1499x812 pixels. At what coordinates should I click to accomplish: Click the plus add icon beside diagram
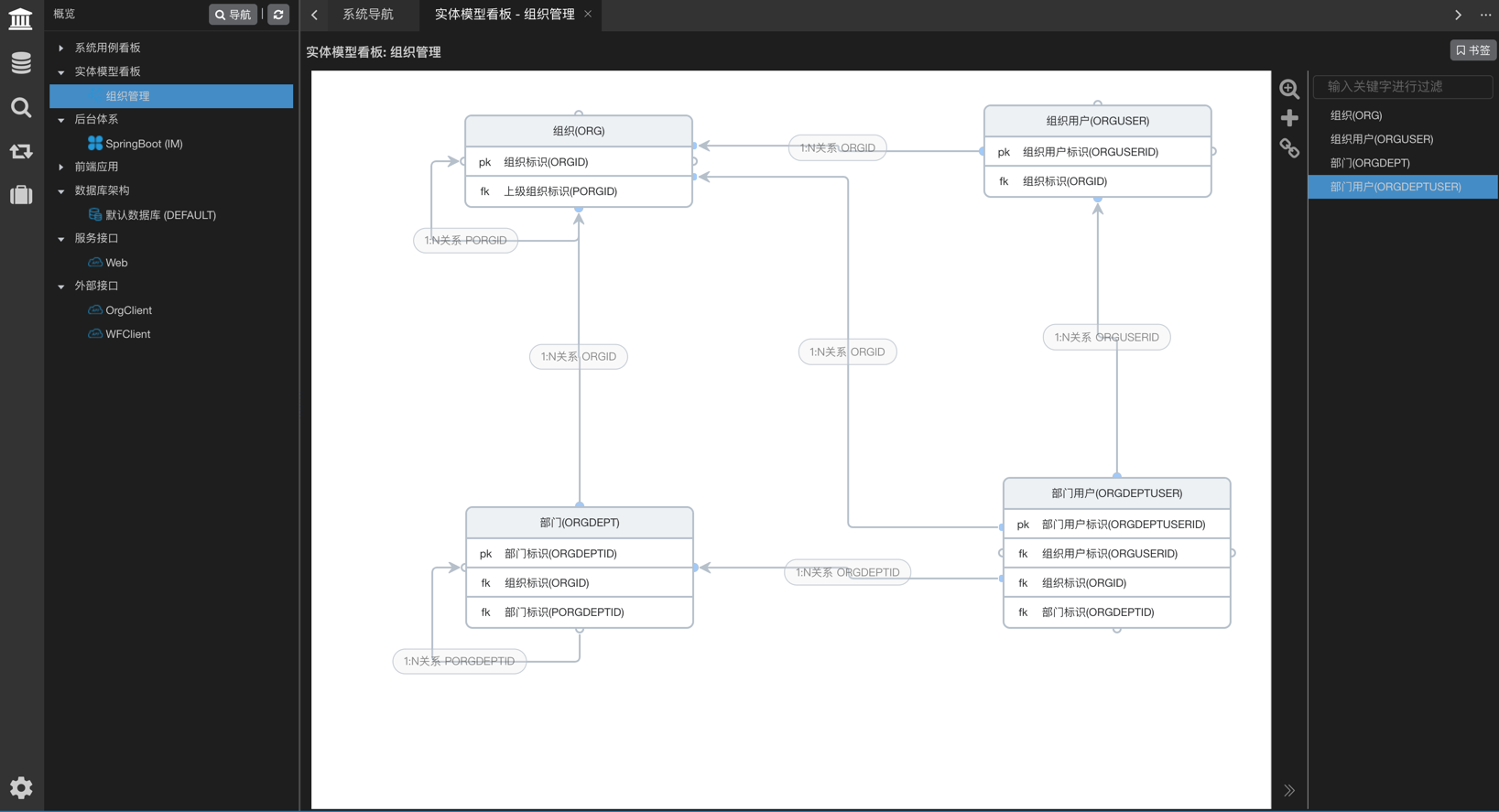coord(1289,118)
